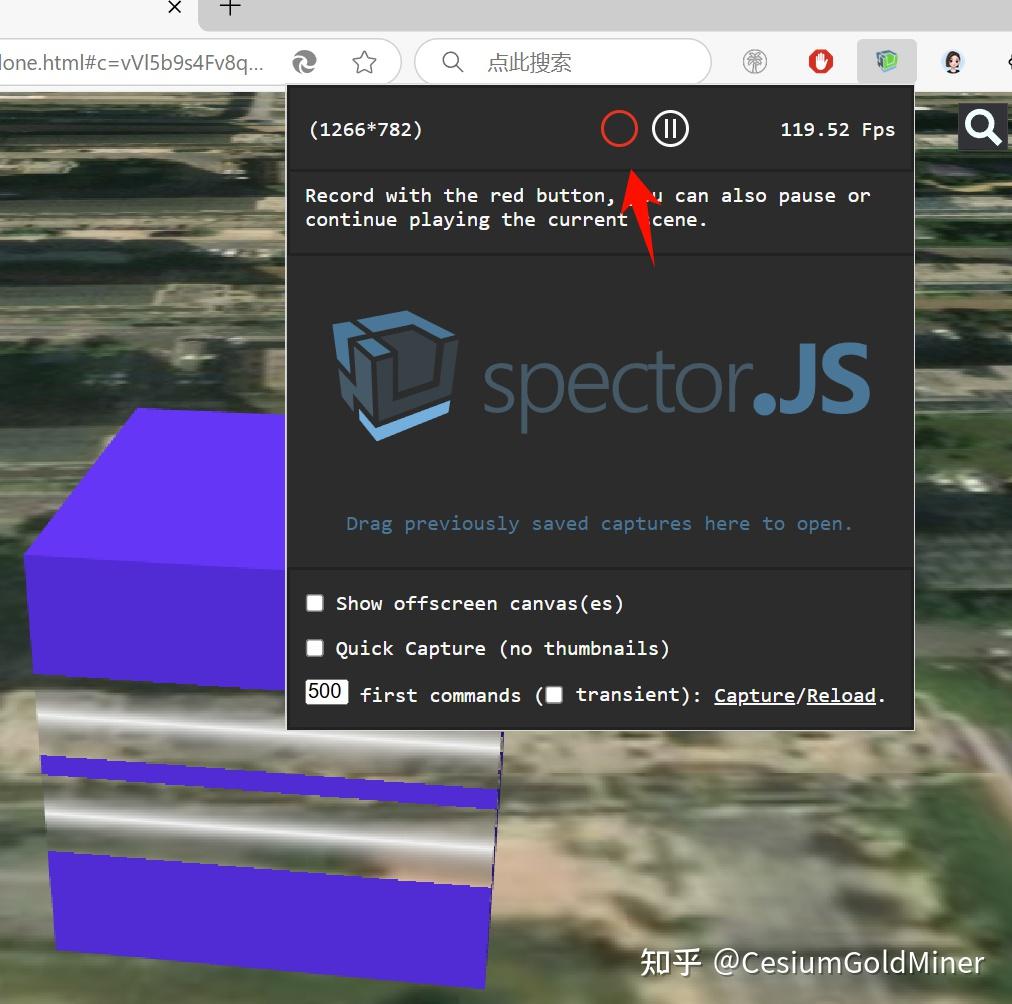Click the browser profile avatar icon
Image resolution: width=1012 pixels, height=1004 pixels.
point(953,61)
